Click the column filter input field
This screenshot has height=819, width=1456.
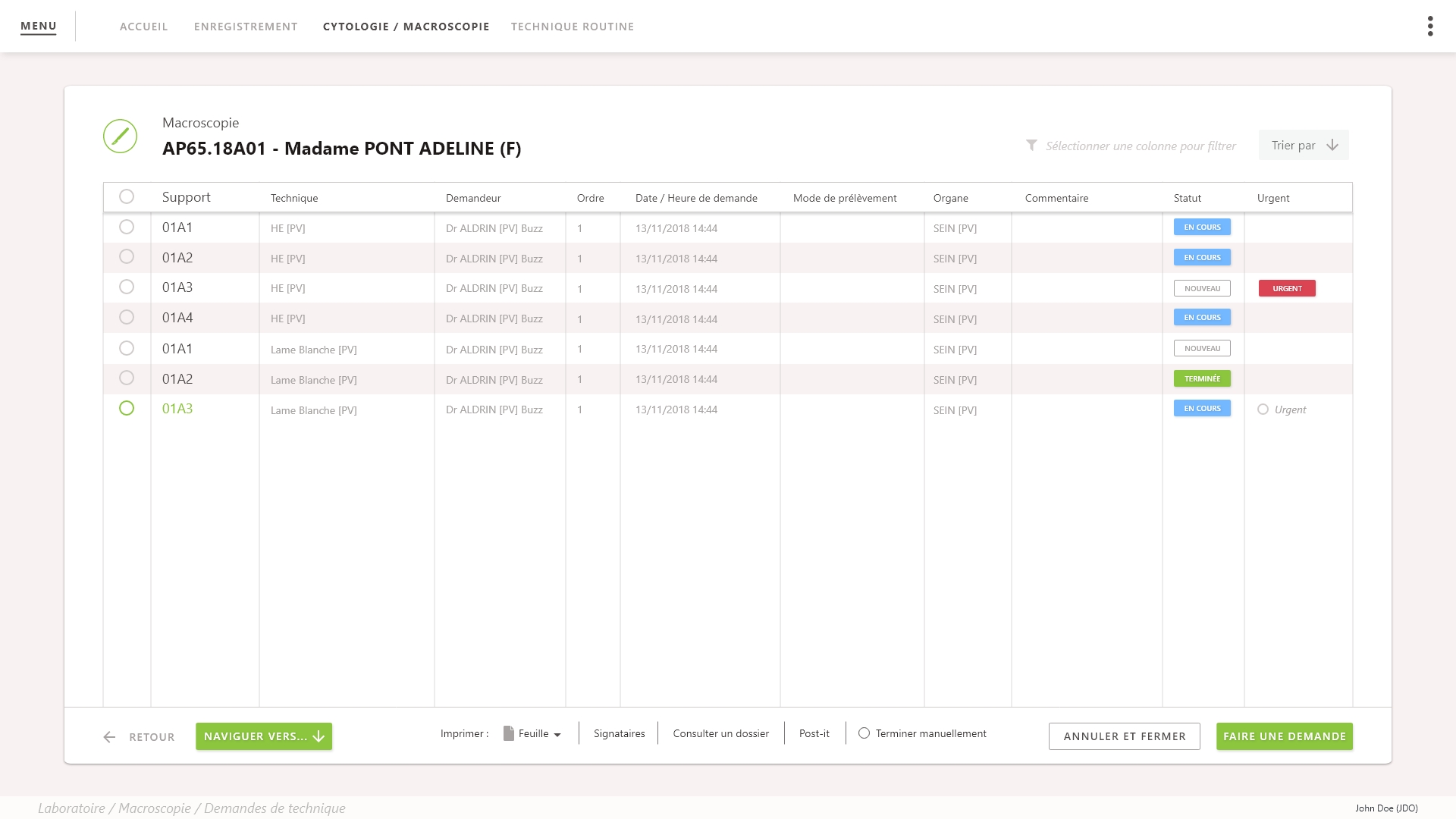pyautogui.click(x=1141, y=146)
